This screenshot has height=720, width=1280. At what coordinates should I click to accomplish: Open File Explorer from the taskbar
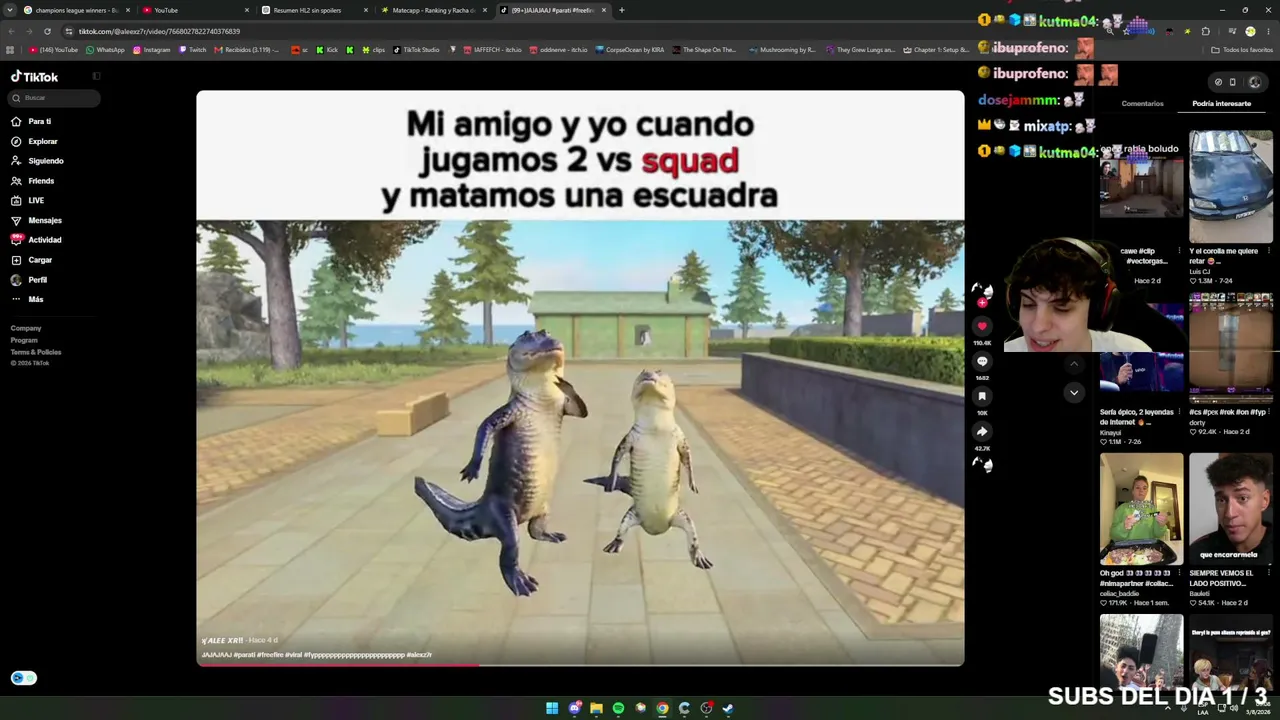click(596, 708)
